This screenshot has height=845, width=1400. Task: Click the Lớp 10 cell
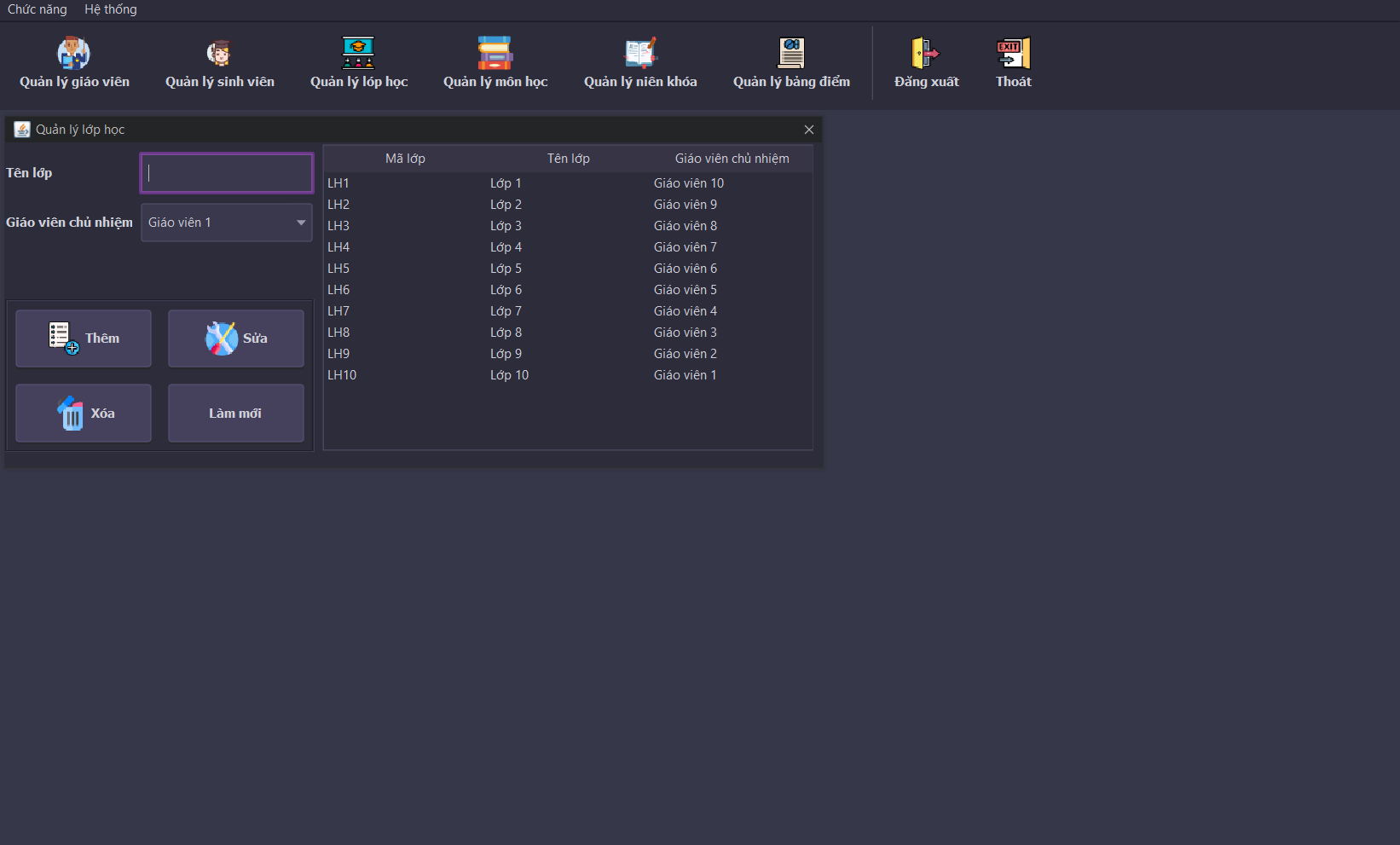pos(569,375)
